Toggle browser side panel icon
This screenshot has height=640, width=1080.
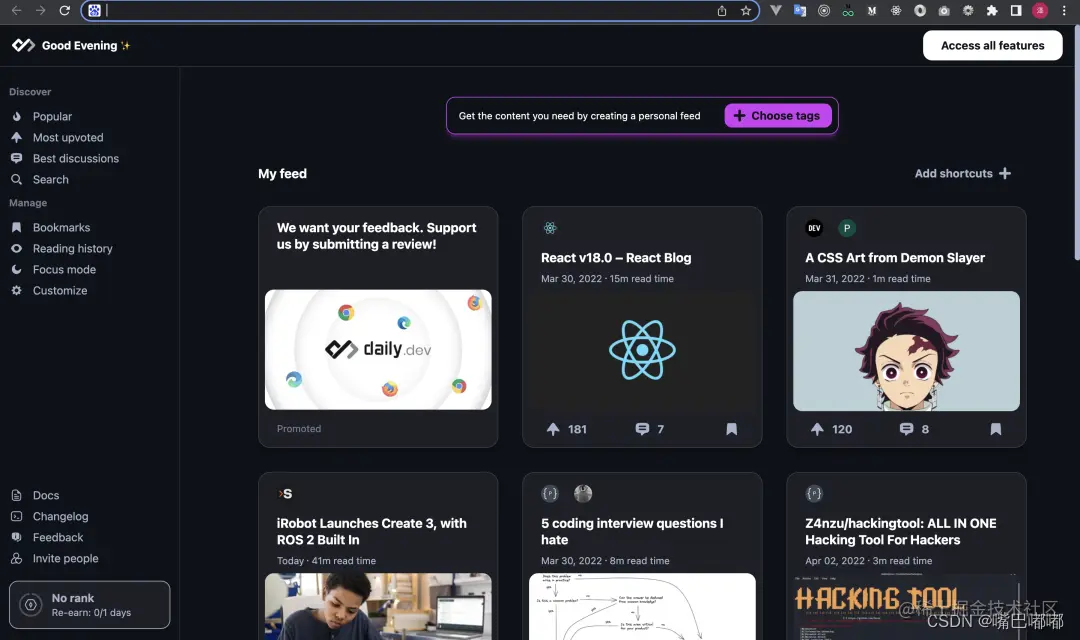[x=1016, y=10]
